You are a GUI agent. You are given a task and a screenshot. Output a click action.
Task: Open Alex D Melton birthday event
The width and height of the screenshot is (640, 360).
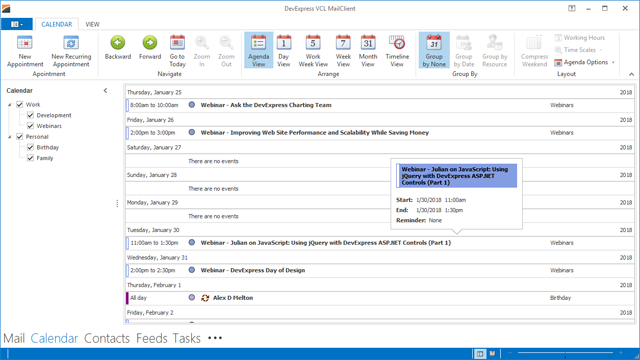380,298
